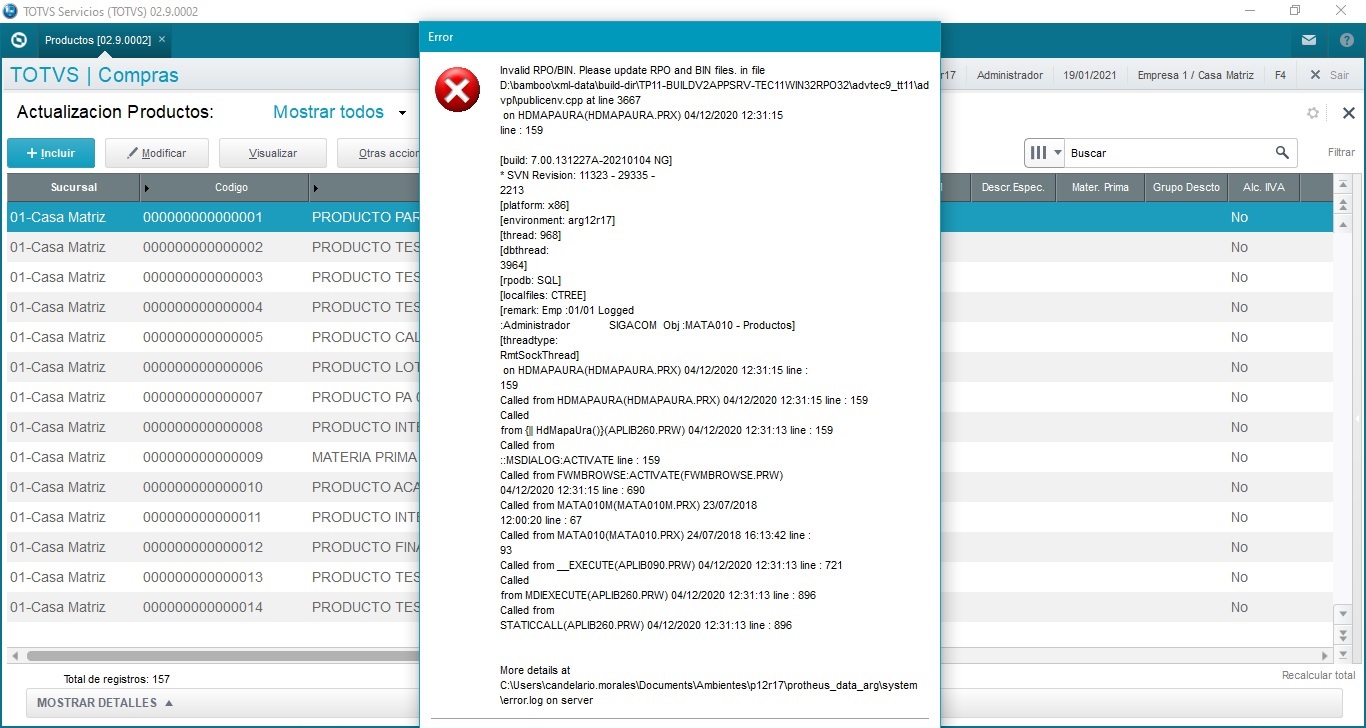The image size is (1366, 728).
Task: Open the help question mark icon
Action: 1347,41
